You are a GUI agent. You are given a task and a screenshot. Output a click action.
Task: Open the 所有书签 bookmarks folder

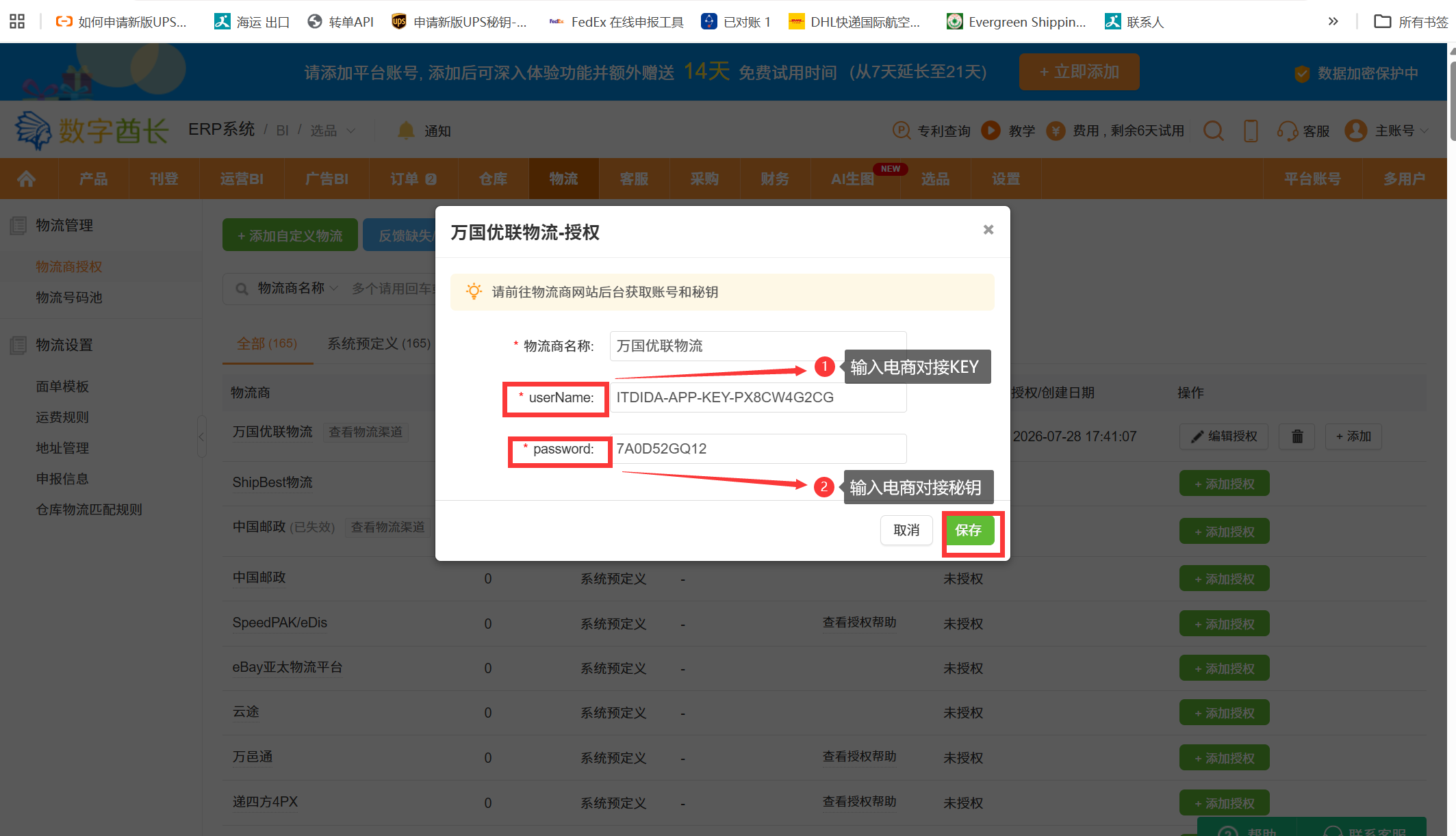(1411, 22)
